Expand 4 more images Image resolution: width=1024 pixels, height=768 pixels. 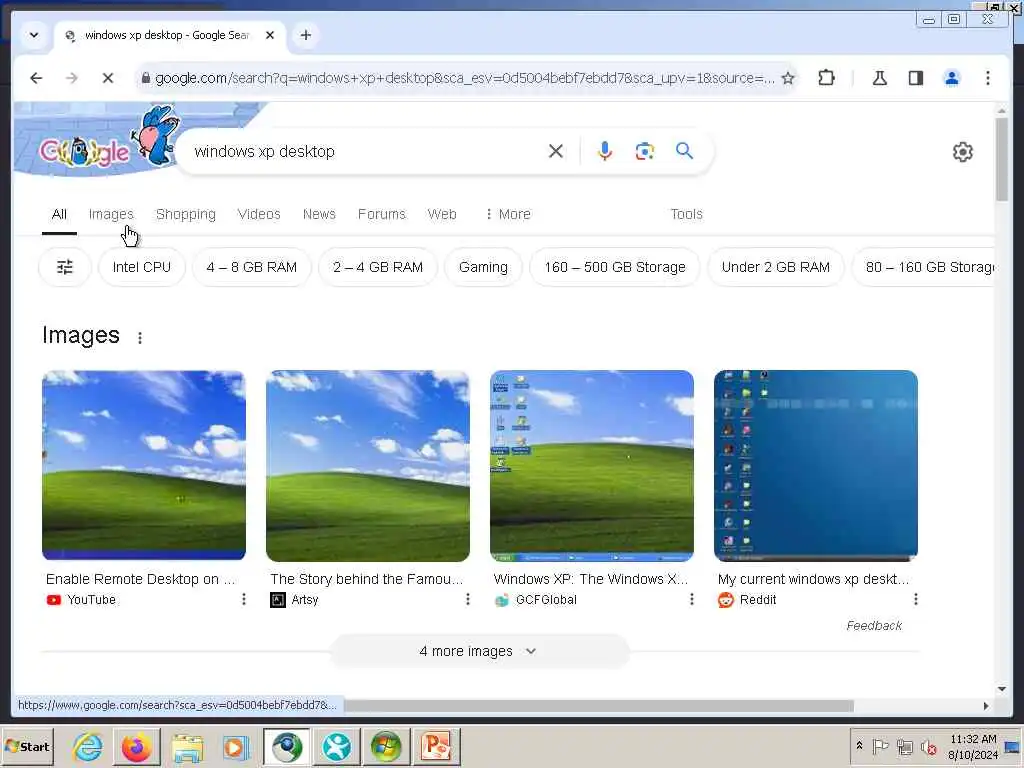[479, 651]
